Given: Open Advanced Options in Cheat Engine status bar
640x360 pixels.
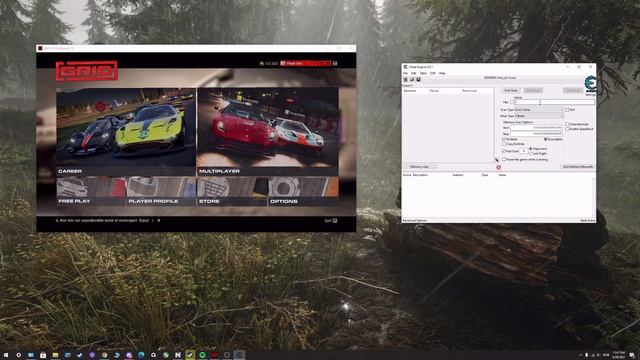Looking at the screenshot, I should (x=415, y=221).
